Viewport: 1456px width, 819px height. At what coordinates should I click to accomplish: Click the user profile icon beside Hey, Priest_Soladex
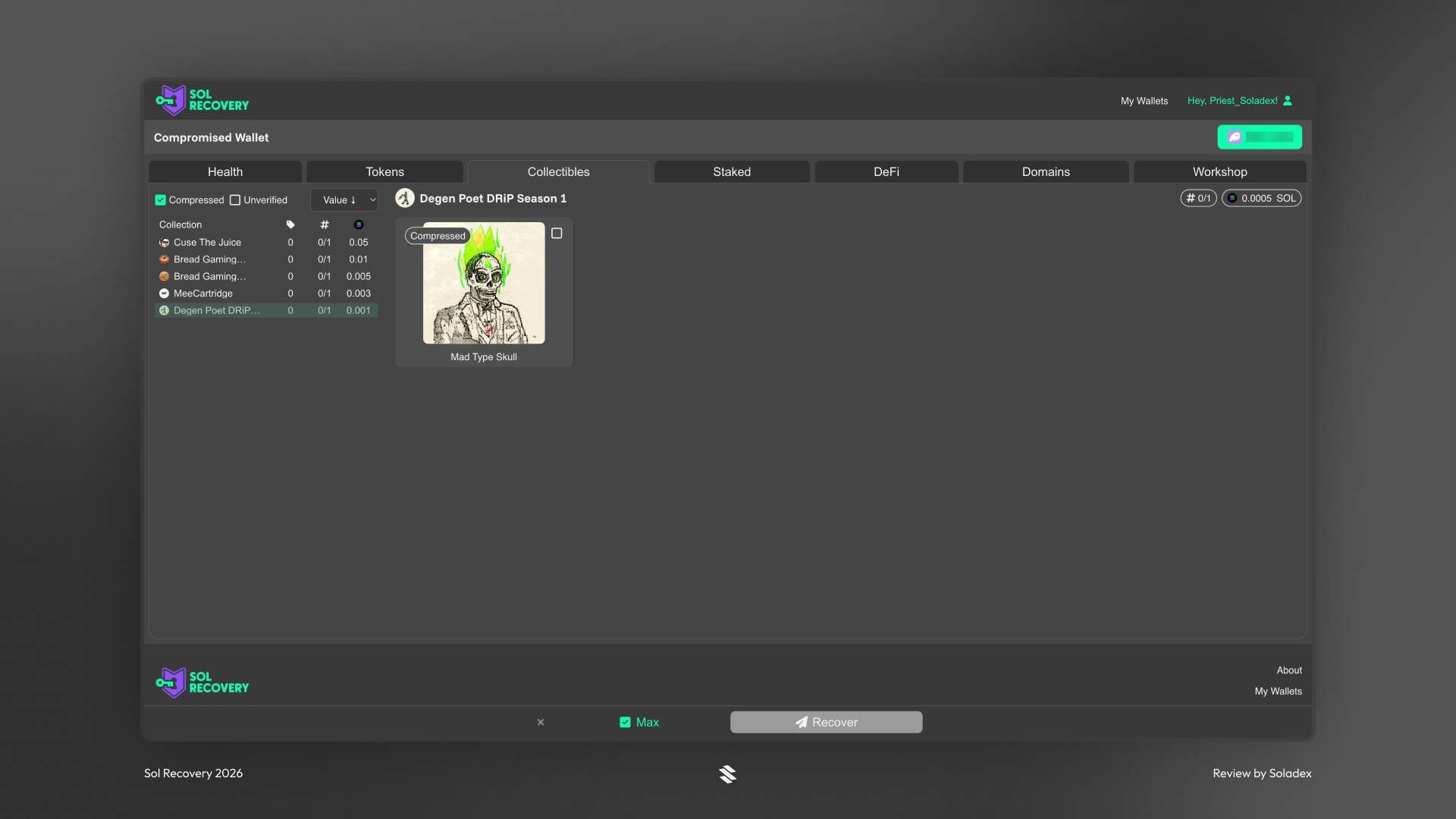[1288, 100]
